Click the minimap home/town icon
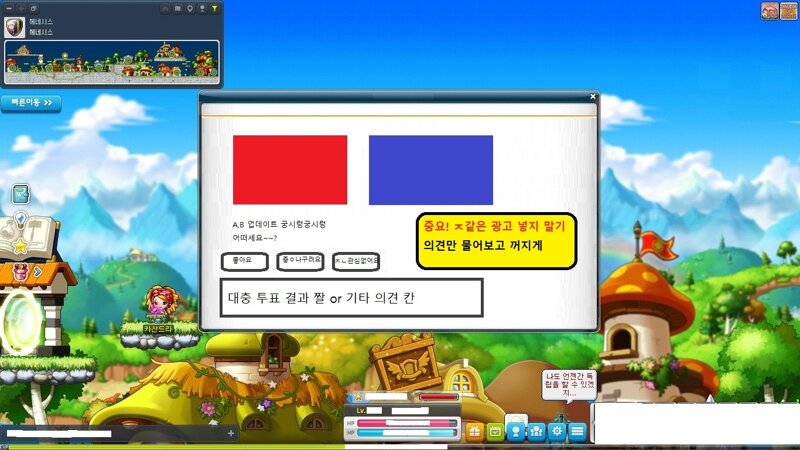The image size is (800, 450). (165, 9)
